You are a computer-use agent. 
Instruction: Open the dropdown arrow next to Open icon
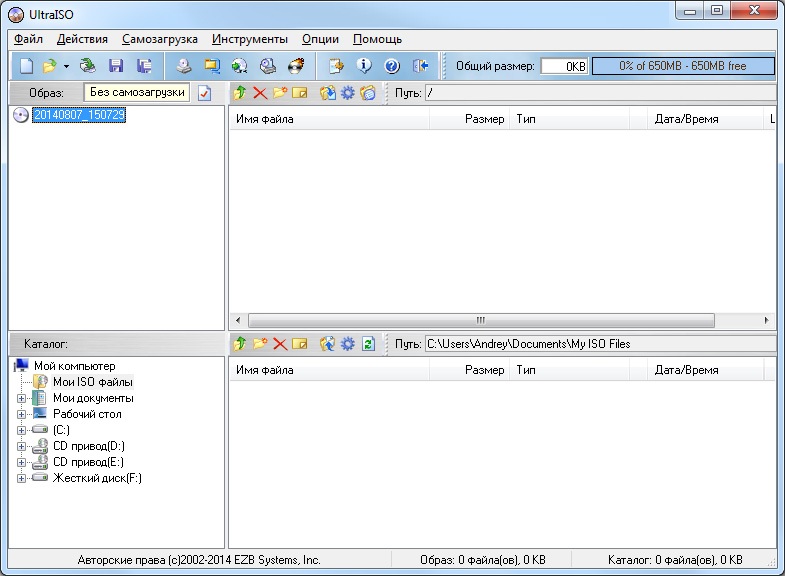click(66, 66)
